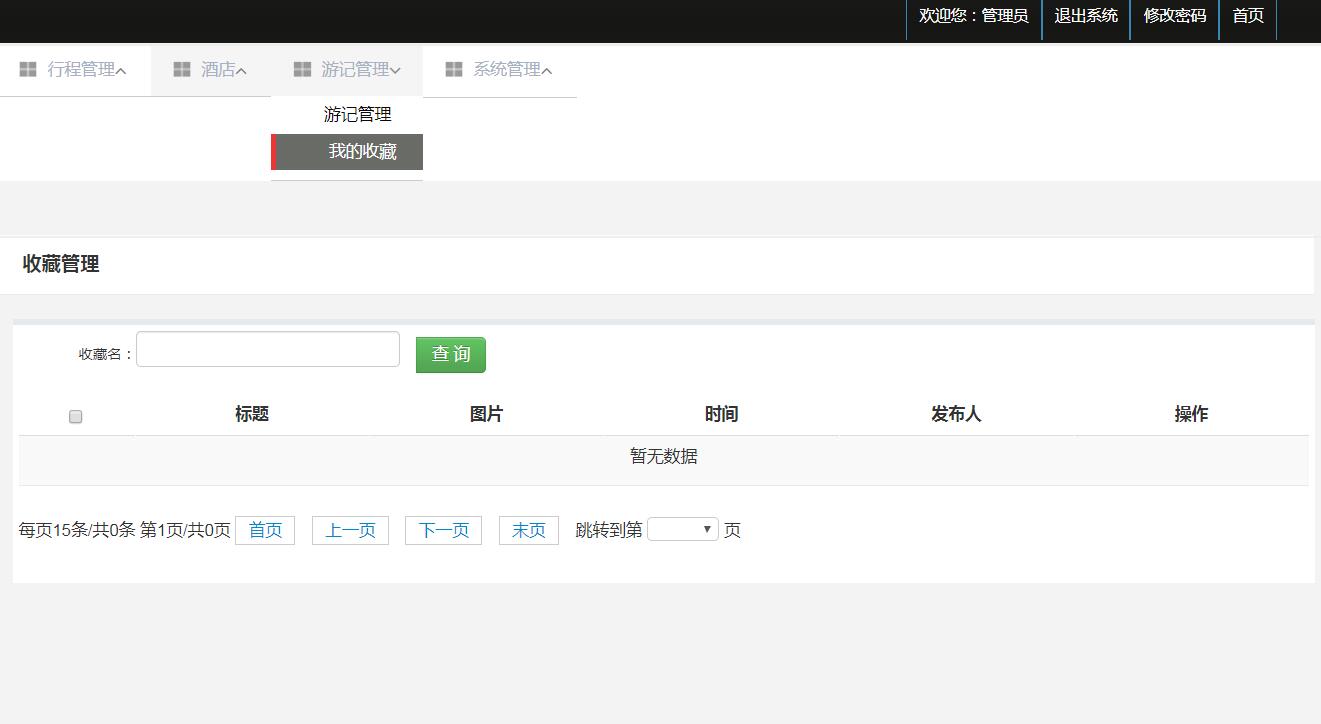Click grid icon beside 游记管理
1321x724 pixels.
coord(302,69)
